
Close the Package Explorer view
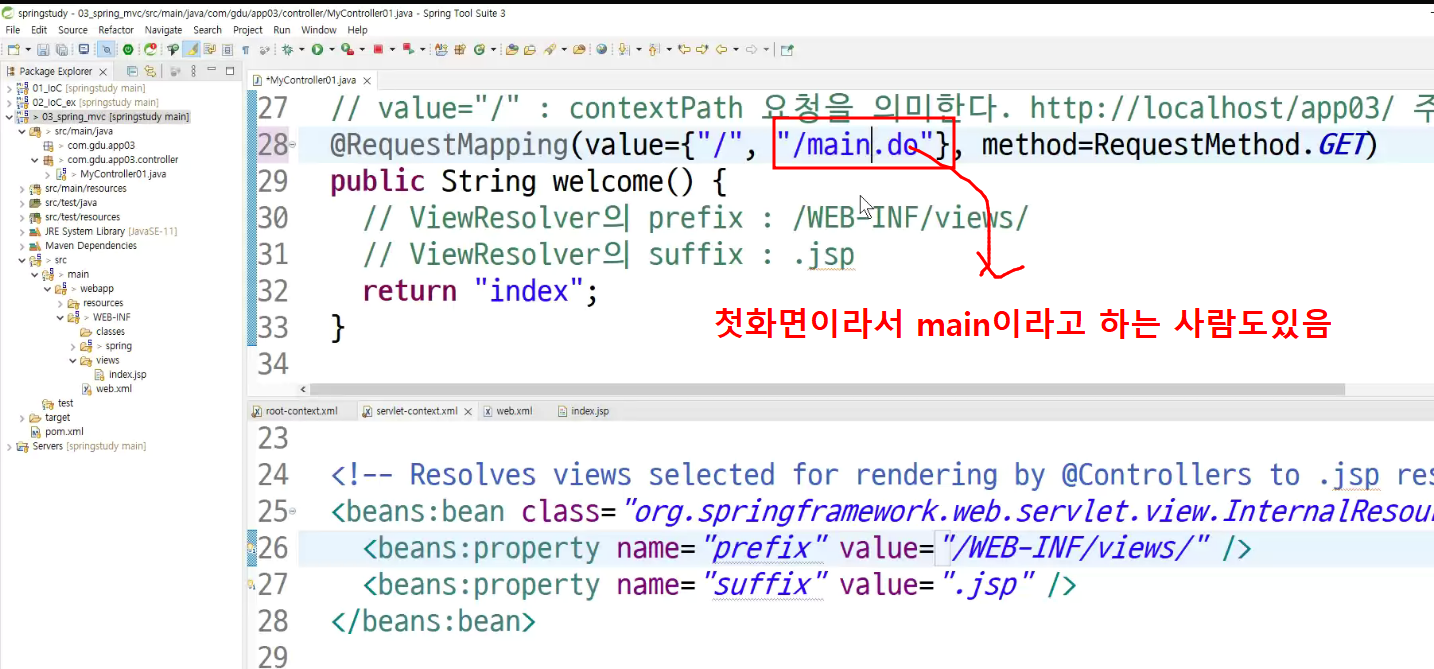[103, 71]
